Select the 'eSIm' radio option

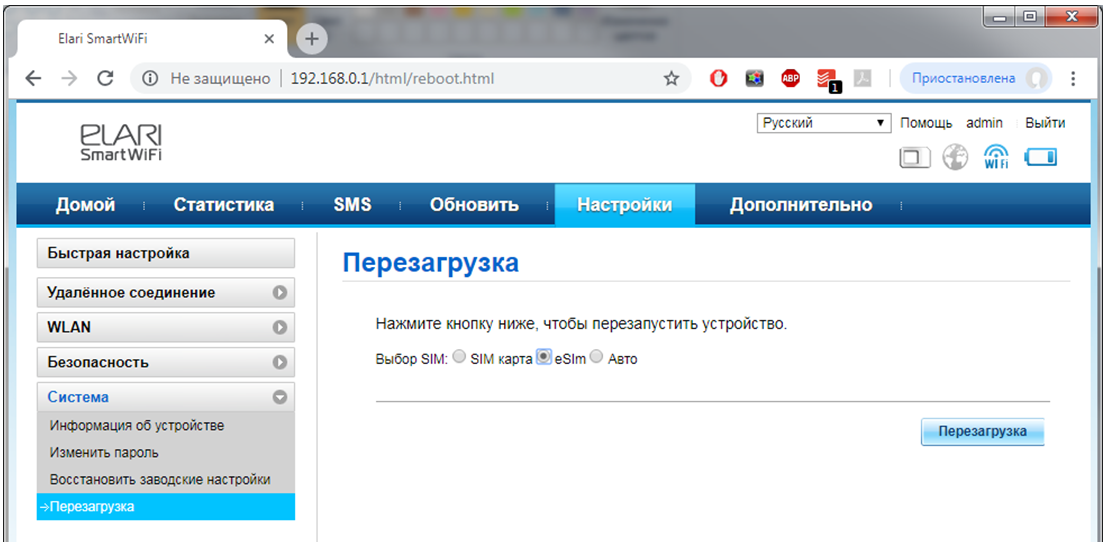pyautogui.click(x=543, y=358)
